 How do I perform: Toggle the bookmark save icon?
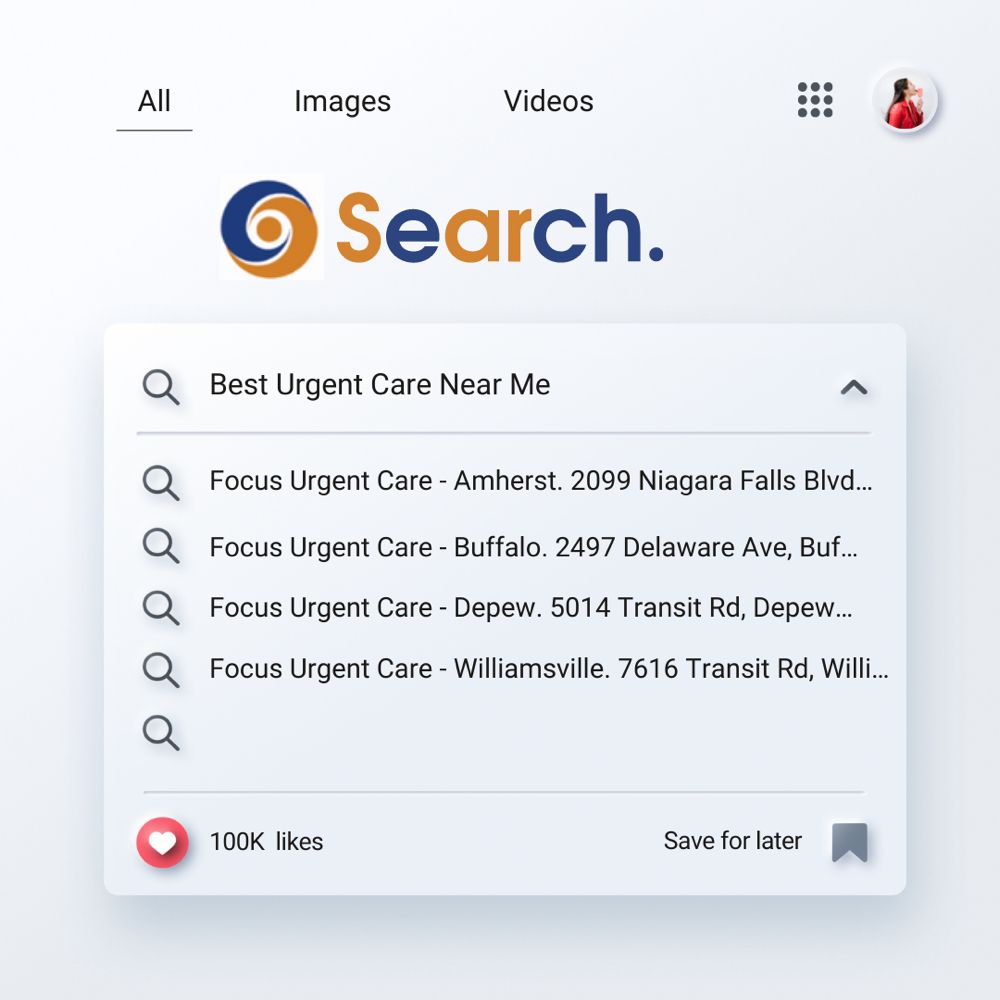coord(849,842)
